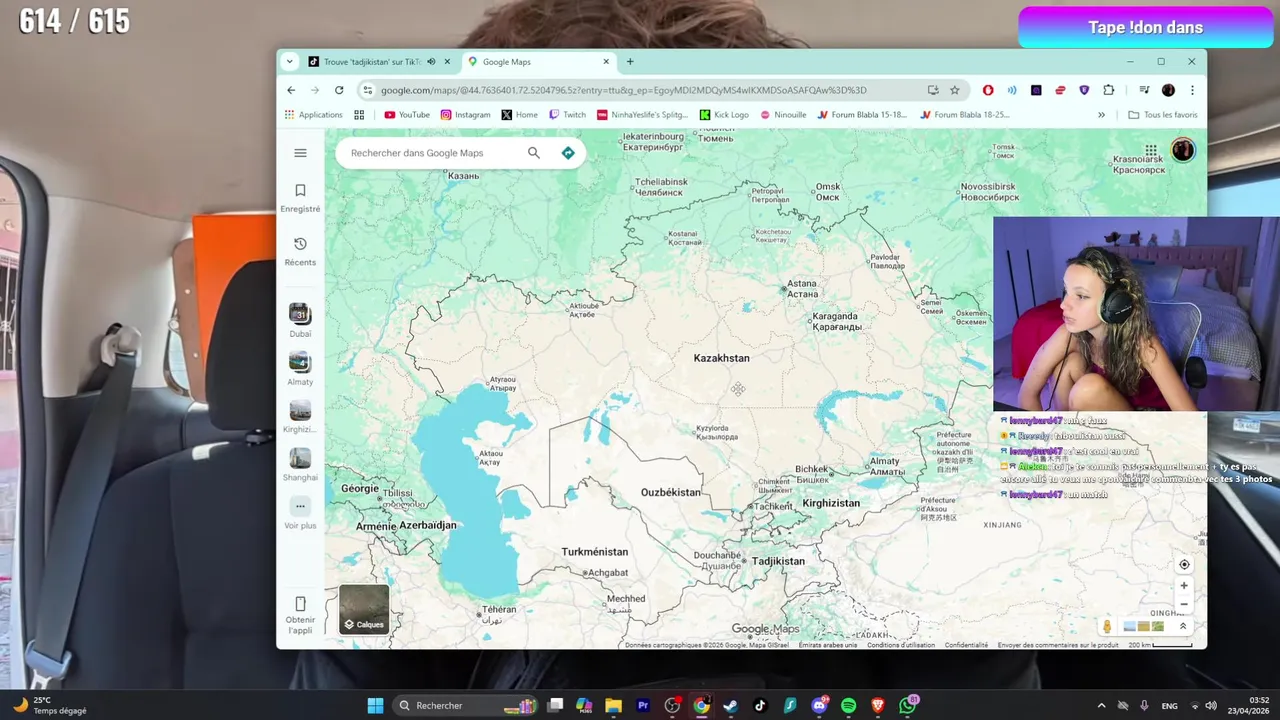The height and width of the screenshot is (720, 1280).
Task: Open the Tous les favoris folder
Action: [1162, 115]
